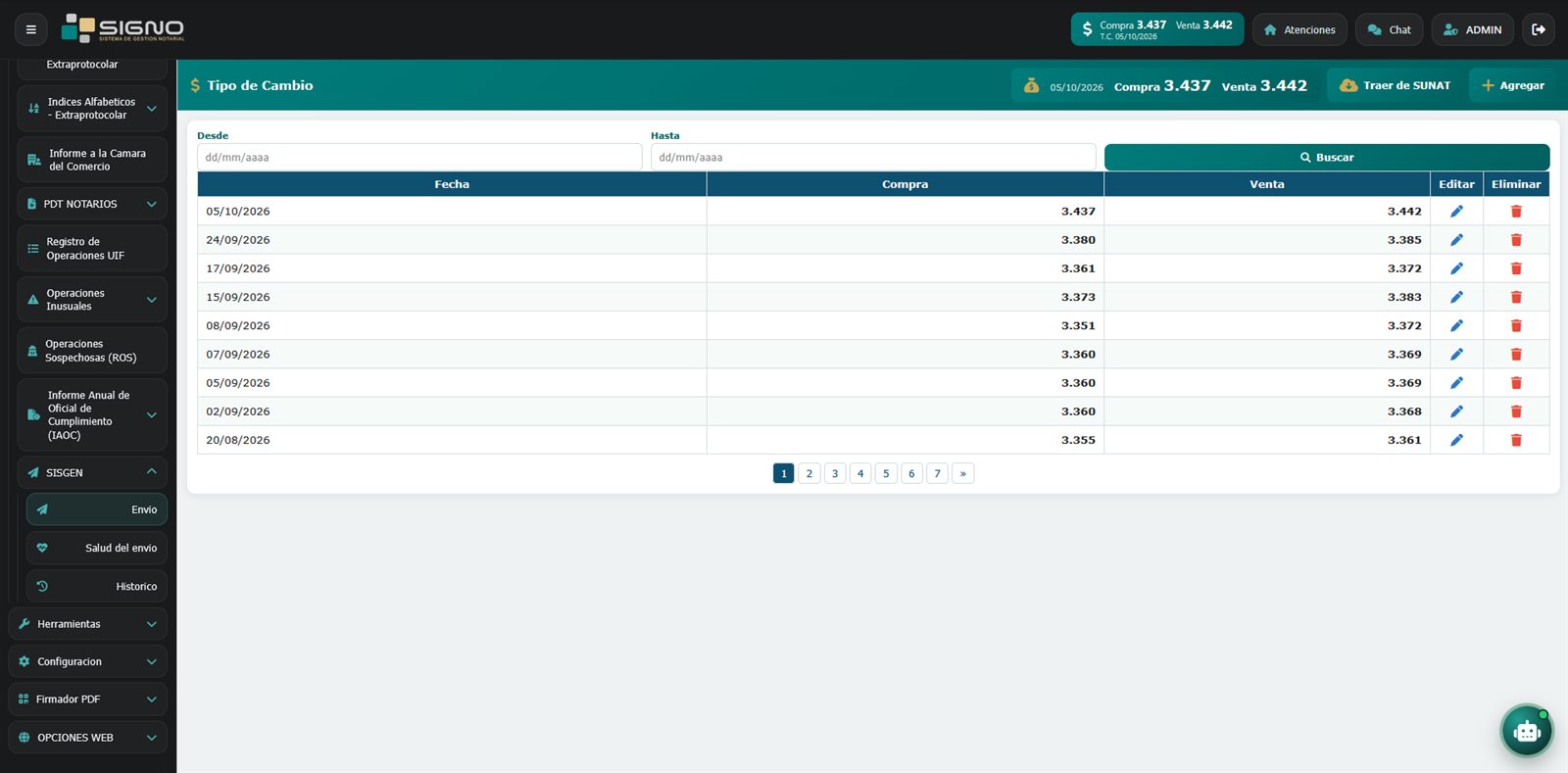Open the hamburger sidebar menu
This screenshot has width=1568, height=773.
pos(30,29)
